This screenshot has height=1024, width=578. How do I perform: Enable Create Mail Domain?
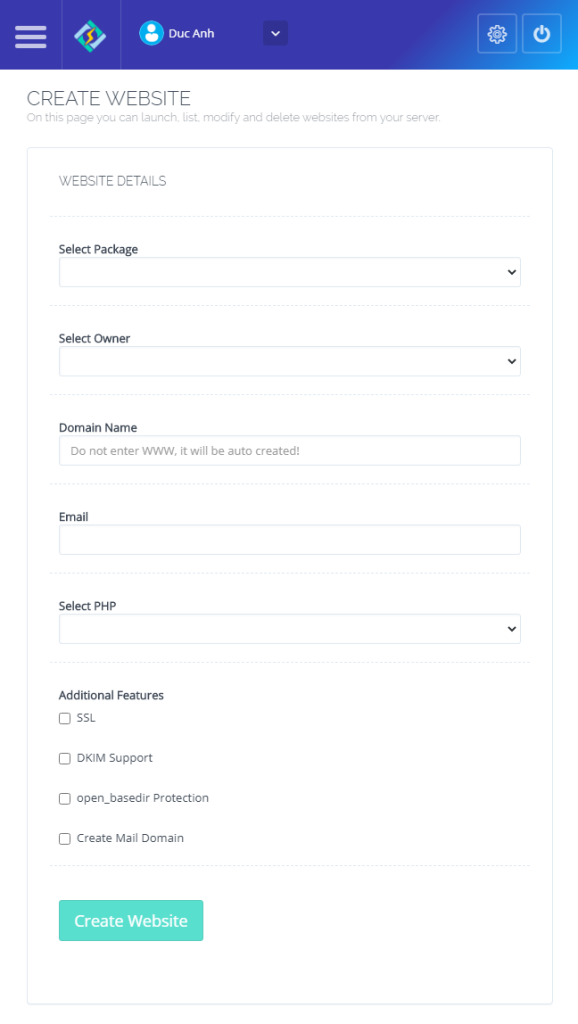pyautogui.click(x=64, y=838)
